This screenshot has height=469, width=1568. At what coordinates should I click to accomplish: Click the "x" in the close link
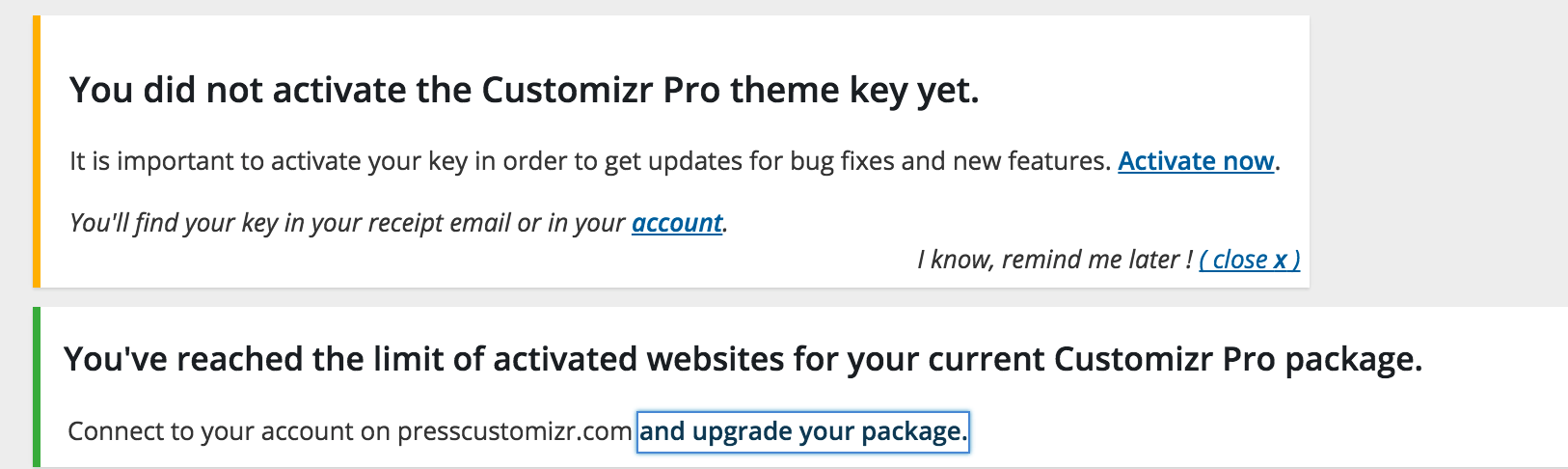[x=1280, y=260]
